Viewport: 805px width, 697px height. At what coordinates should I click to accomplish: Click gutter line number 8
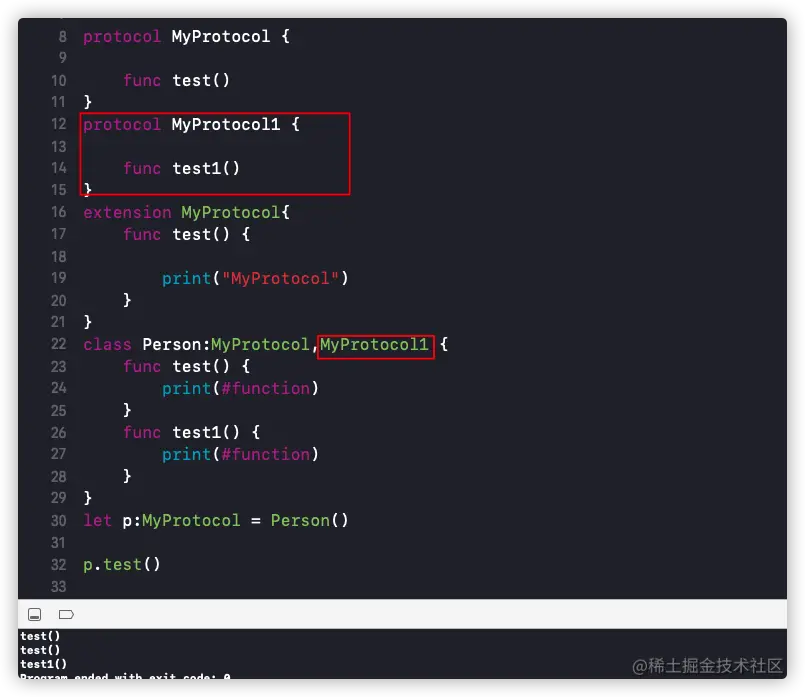[63, 36]
